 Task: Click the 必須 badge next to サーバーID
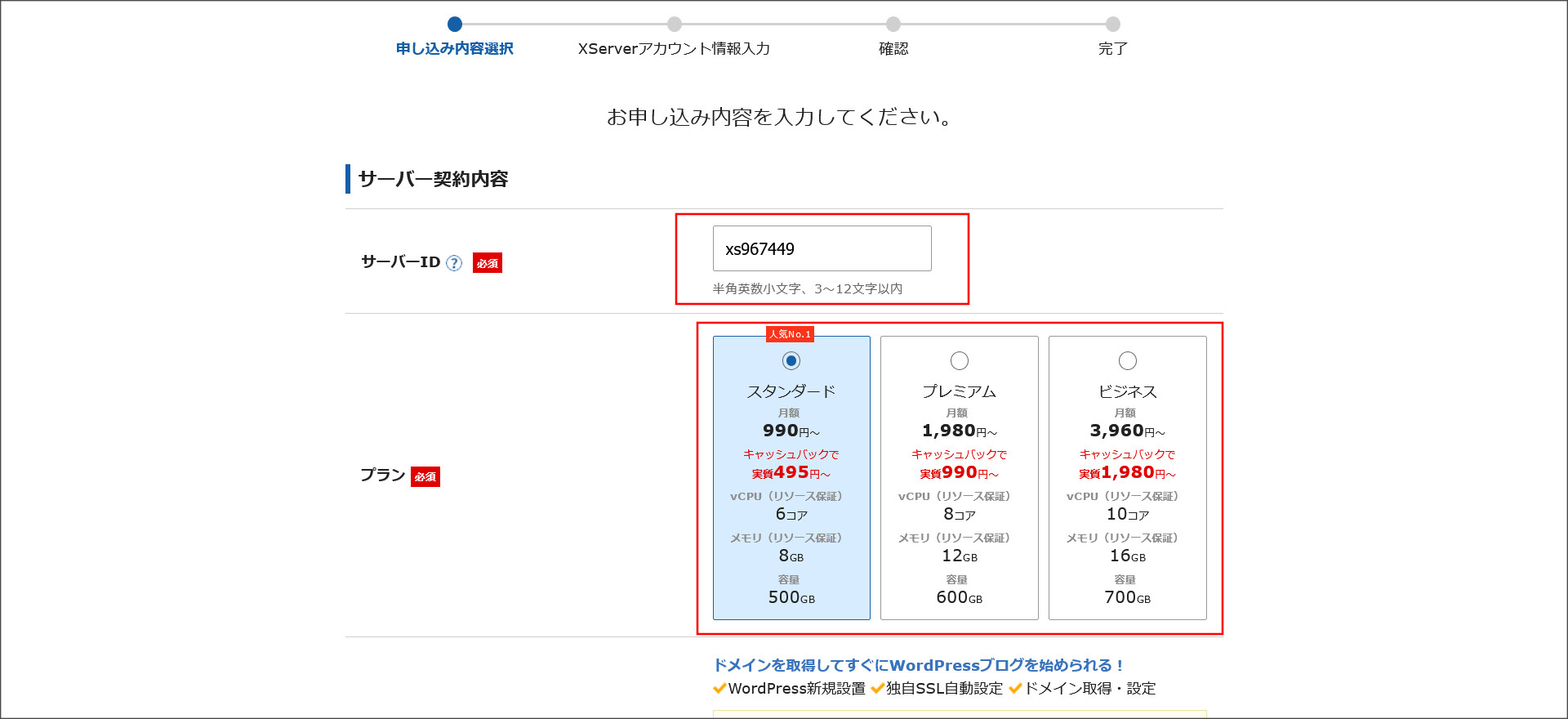pyautogui.click(x=488, y=263)
